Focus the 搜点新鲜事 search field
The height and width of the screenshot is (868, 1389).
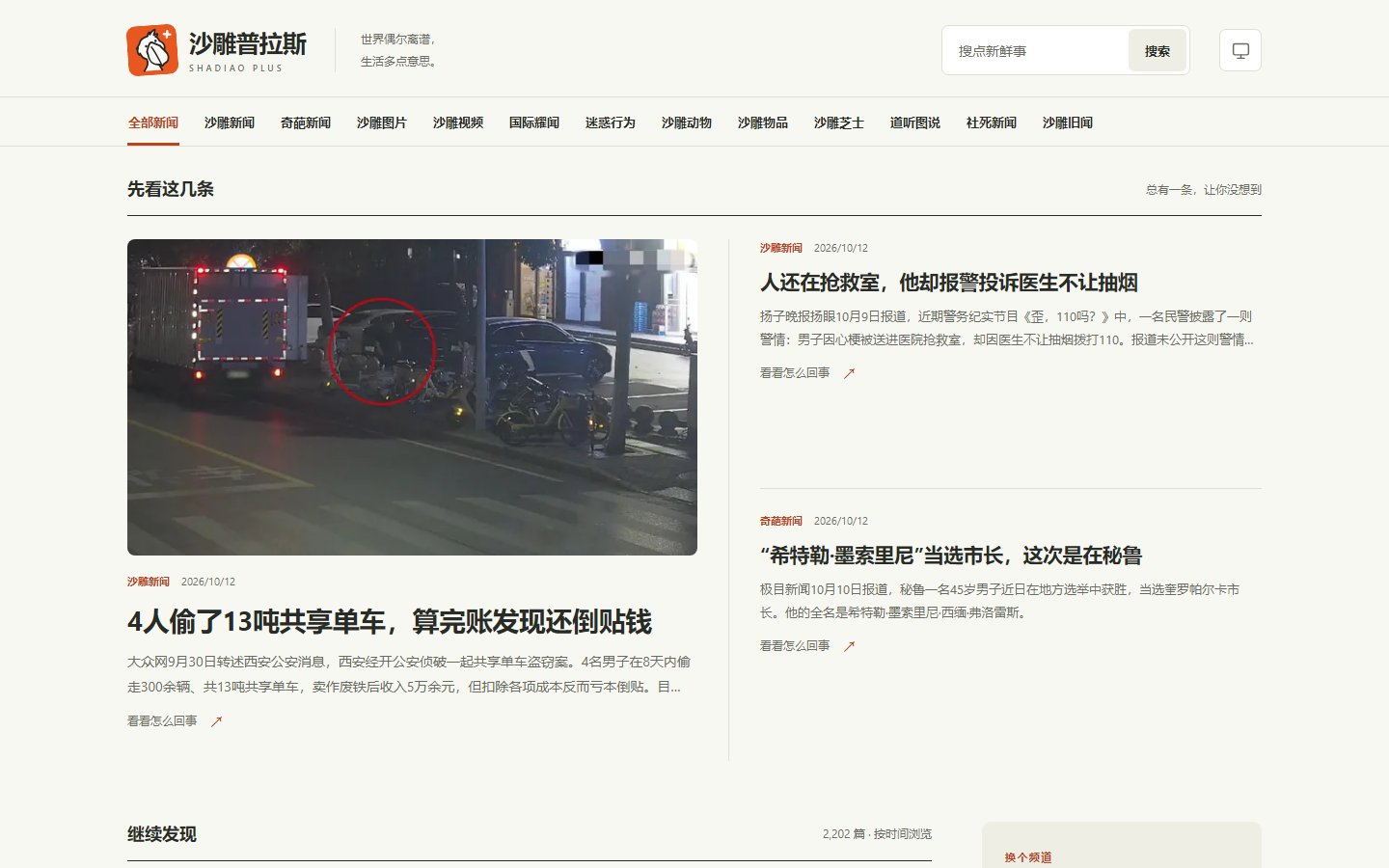pos(1036,51)
